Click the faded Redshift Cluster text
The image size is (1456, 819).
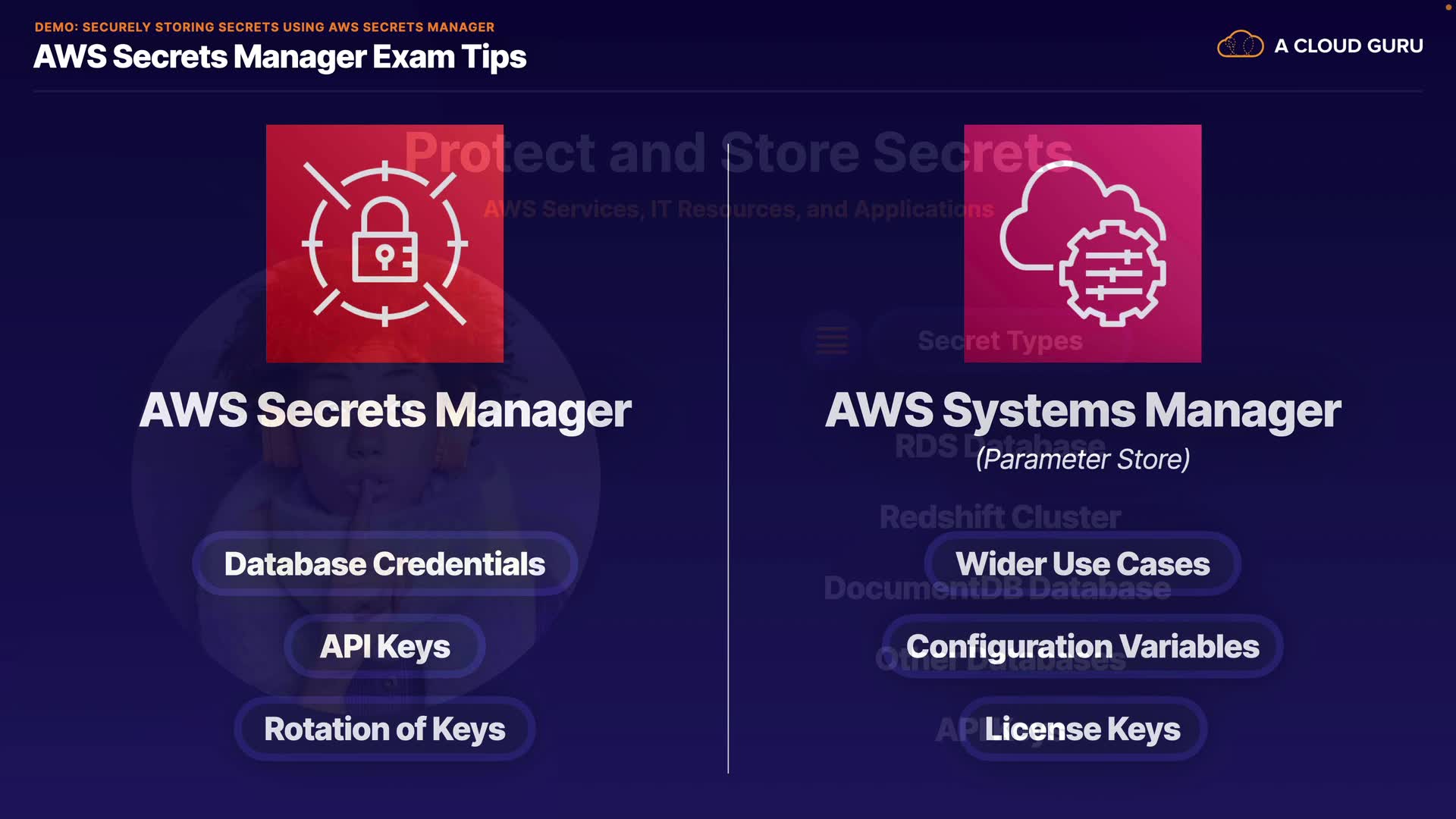(x=999, y=516)
